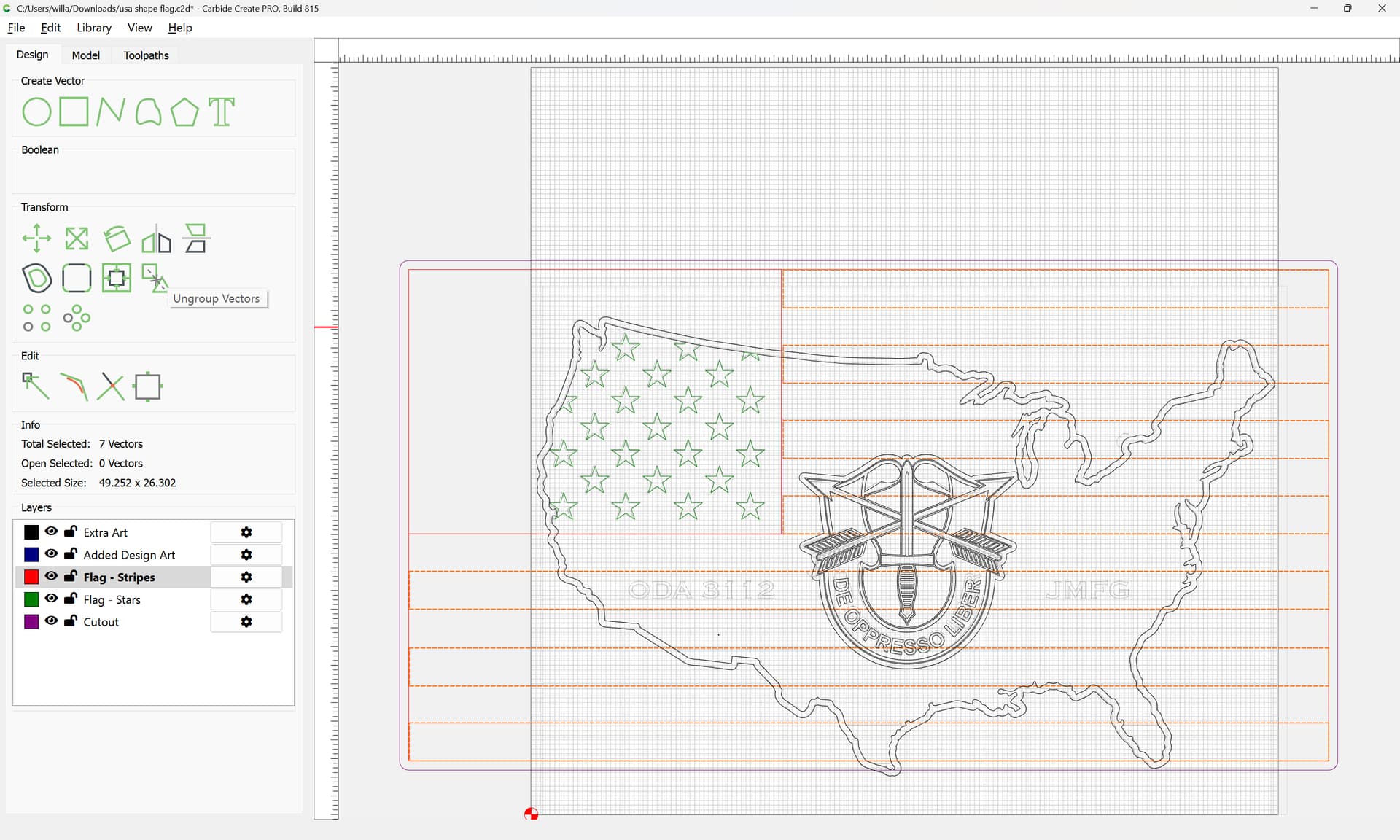Open the File menu
This screenshot has height=840, width=1400.
click(x=16, y=28)
